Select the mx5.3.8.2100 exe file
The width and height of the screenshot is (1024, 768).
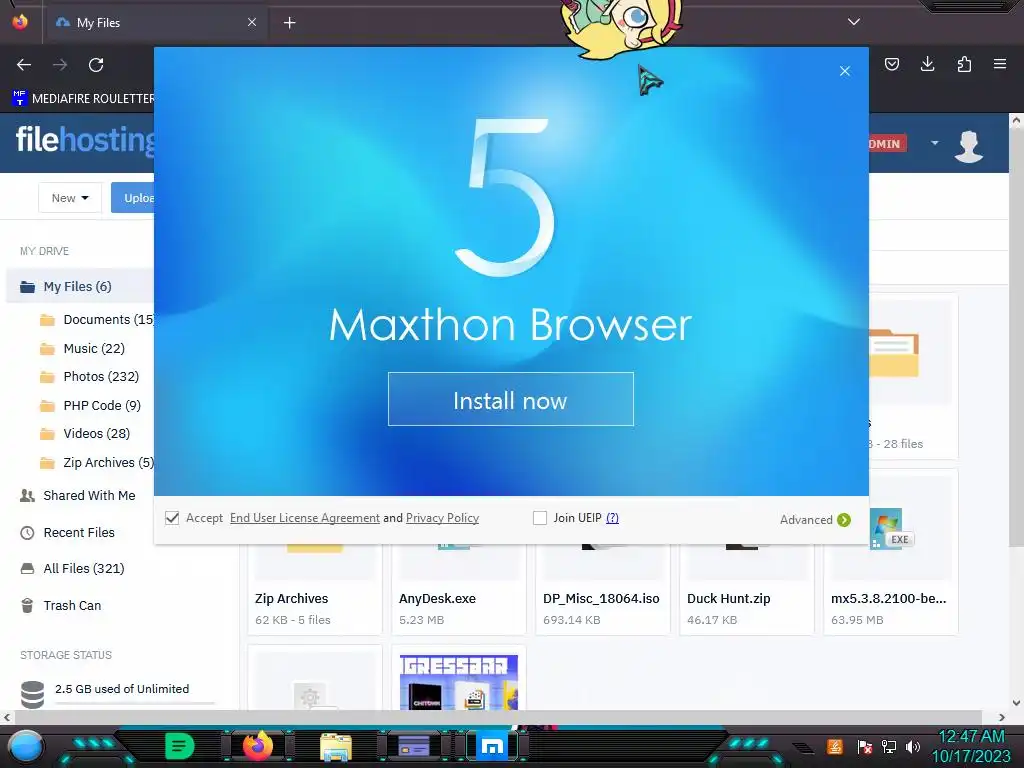coord(891,552)
